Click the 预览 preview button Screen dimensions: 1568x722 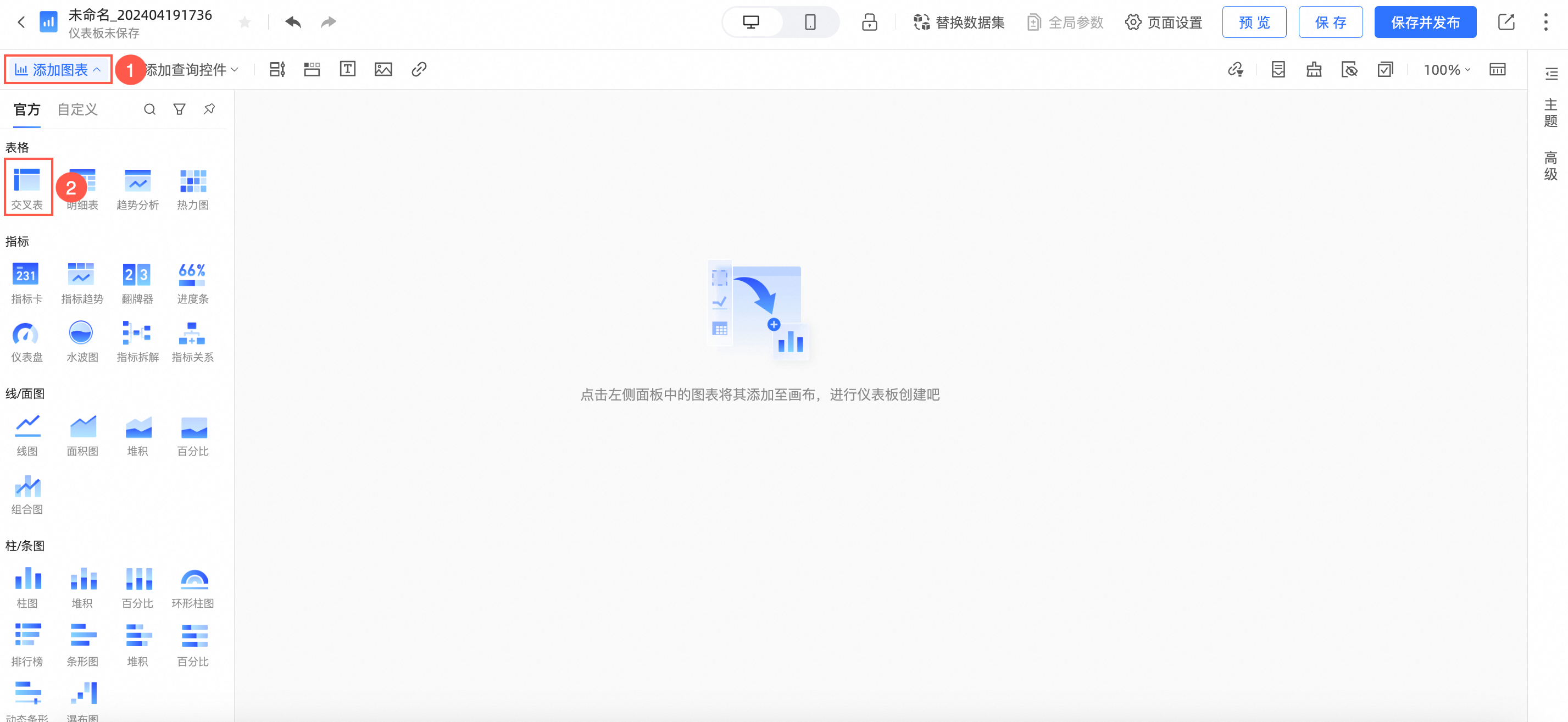1253,23
